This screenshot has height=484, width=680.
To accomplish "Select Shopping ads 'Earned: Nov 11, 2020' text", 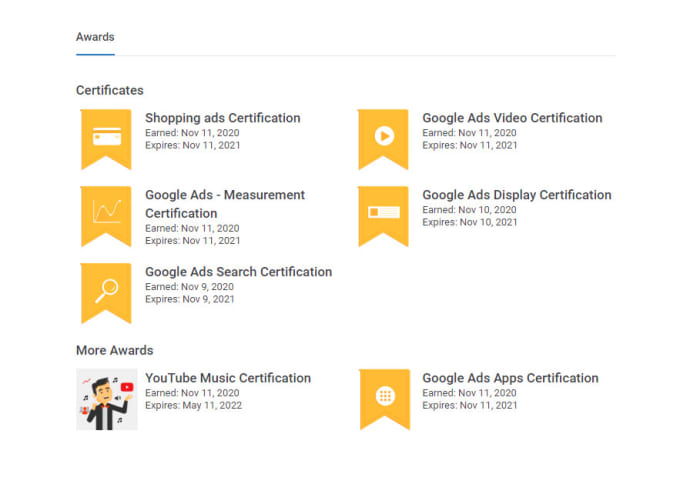I will [x=192, y=133].
